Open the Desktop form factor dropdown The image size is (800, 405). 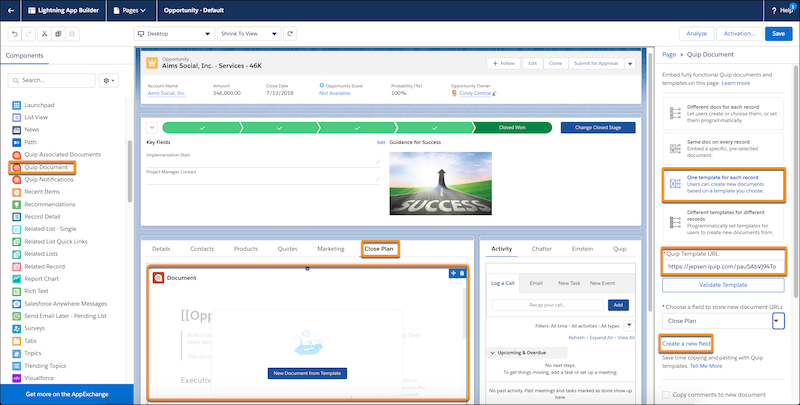174,34
